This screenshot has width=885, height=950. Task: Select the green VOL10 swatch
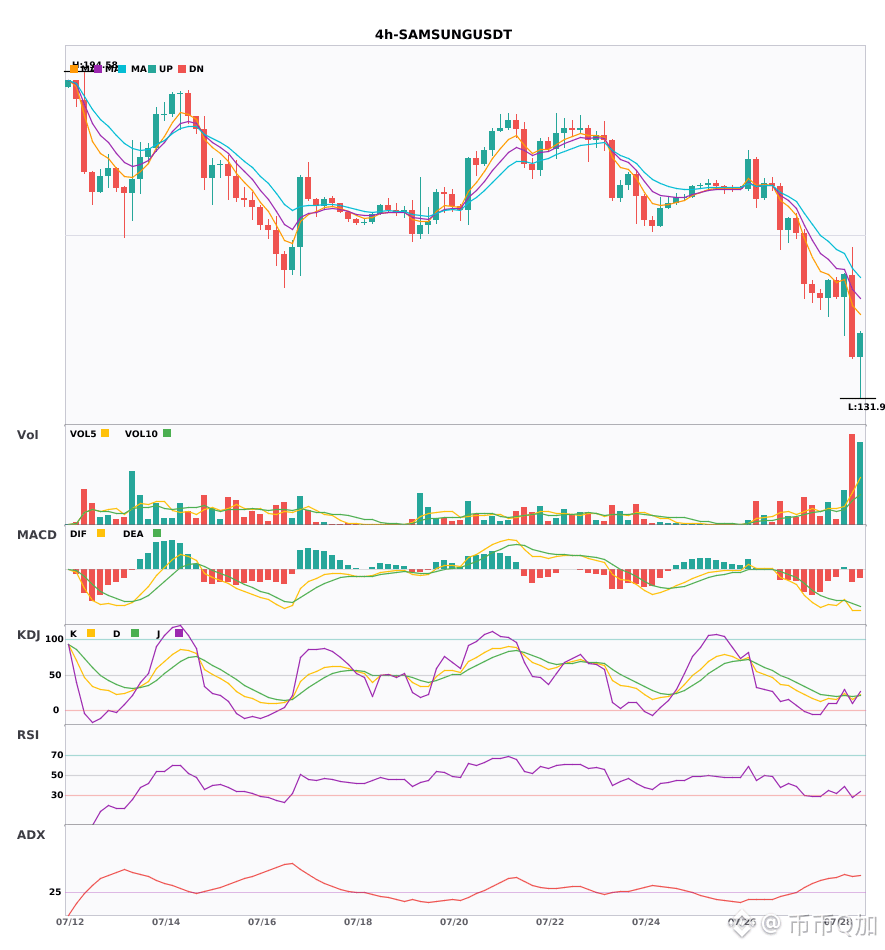pos(167,433)
